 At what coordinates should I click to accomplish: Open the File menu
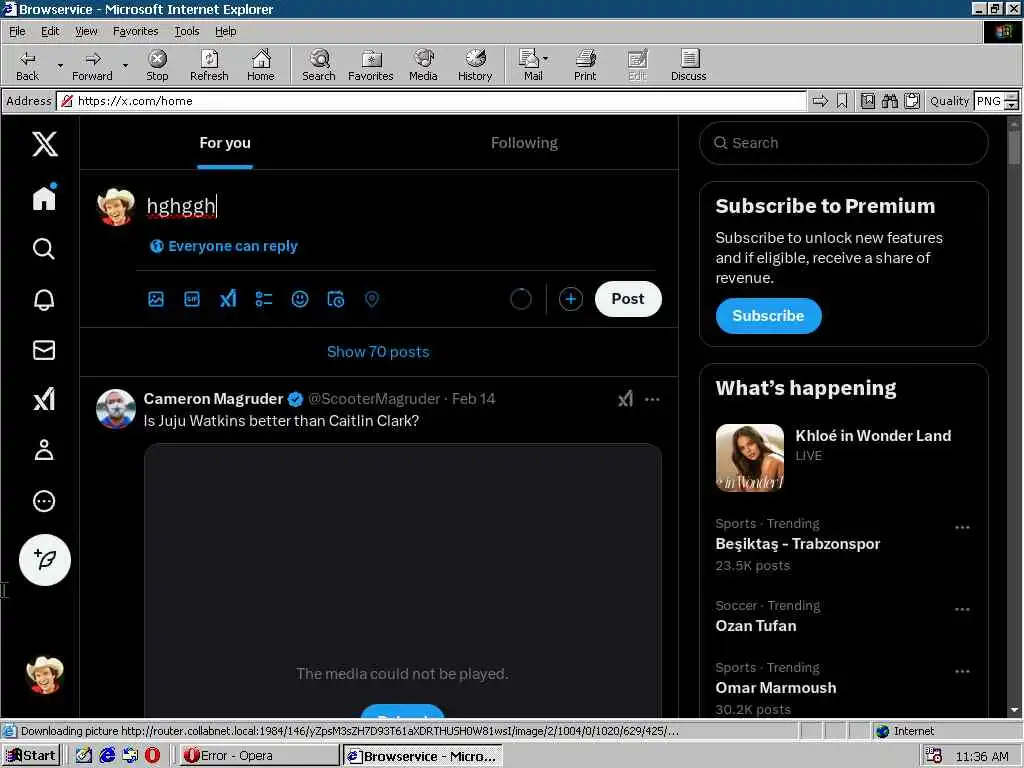tap(17, 31)
